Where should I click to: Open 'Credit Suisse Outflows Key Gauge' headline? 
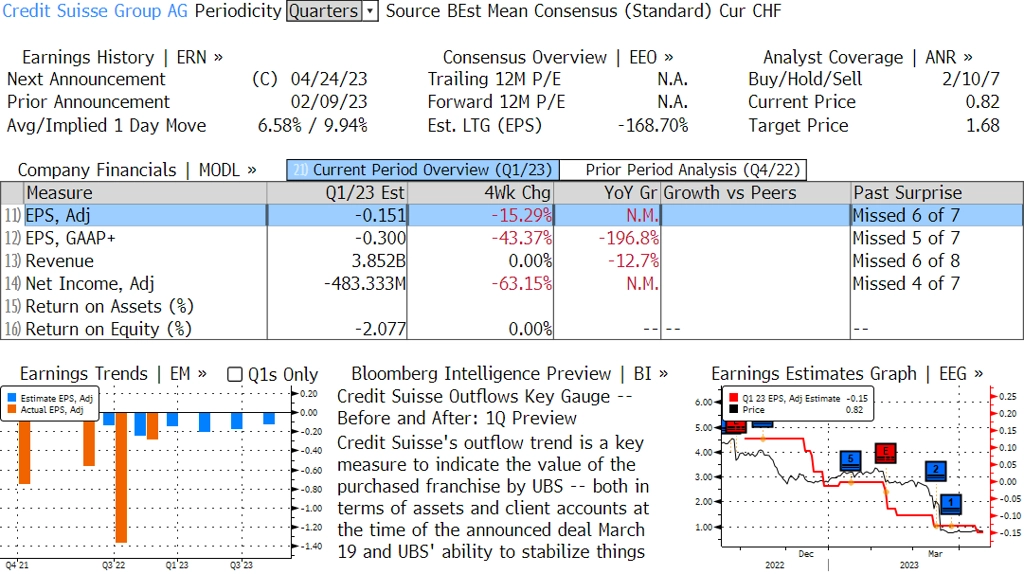[485, 407]
